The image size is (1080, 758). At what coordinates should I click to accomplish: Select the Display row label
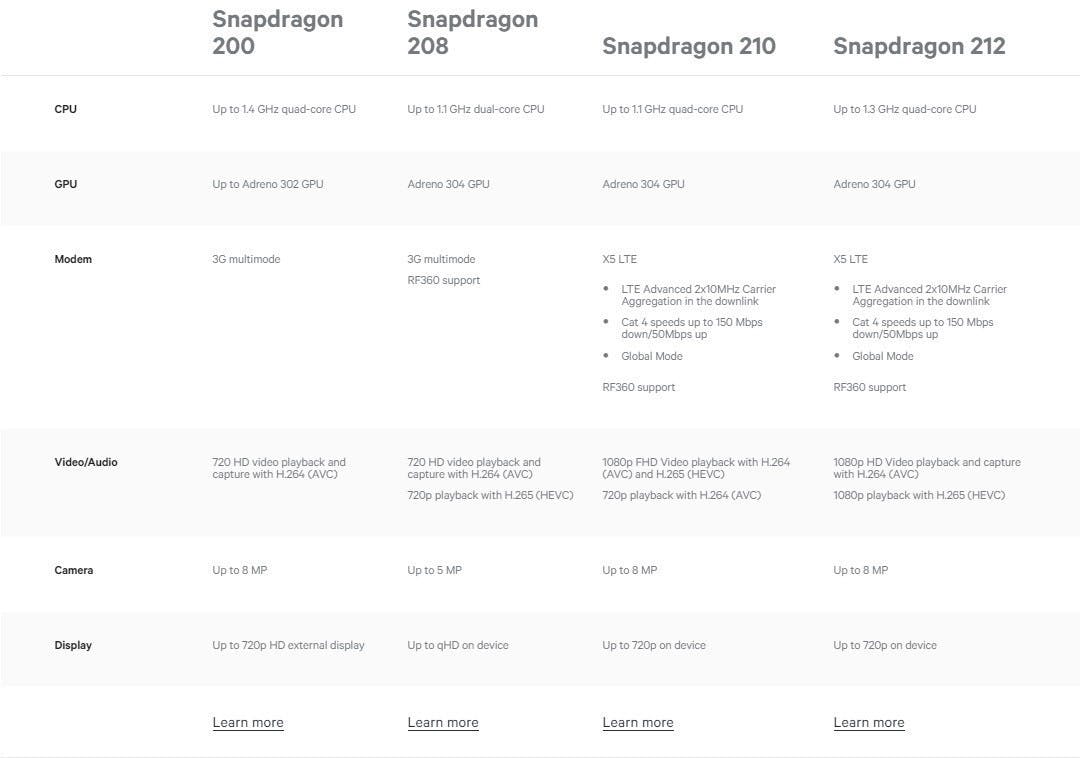73,645
